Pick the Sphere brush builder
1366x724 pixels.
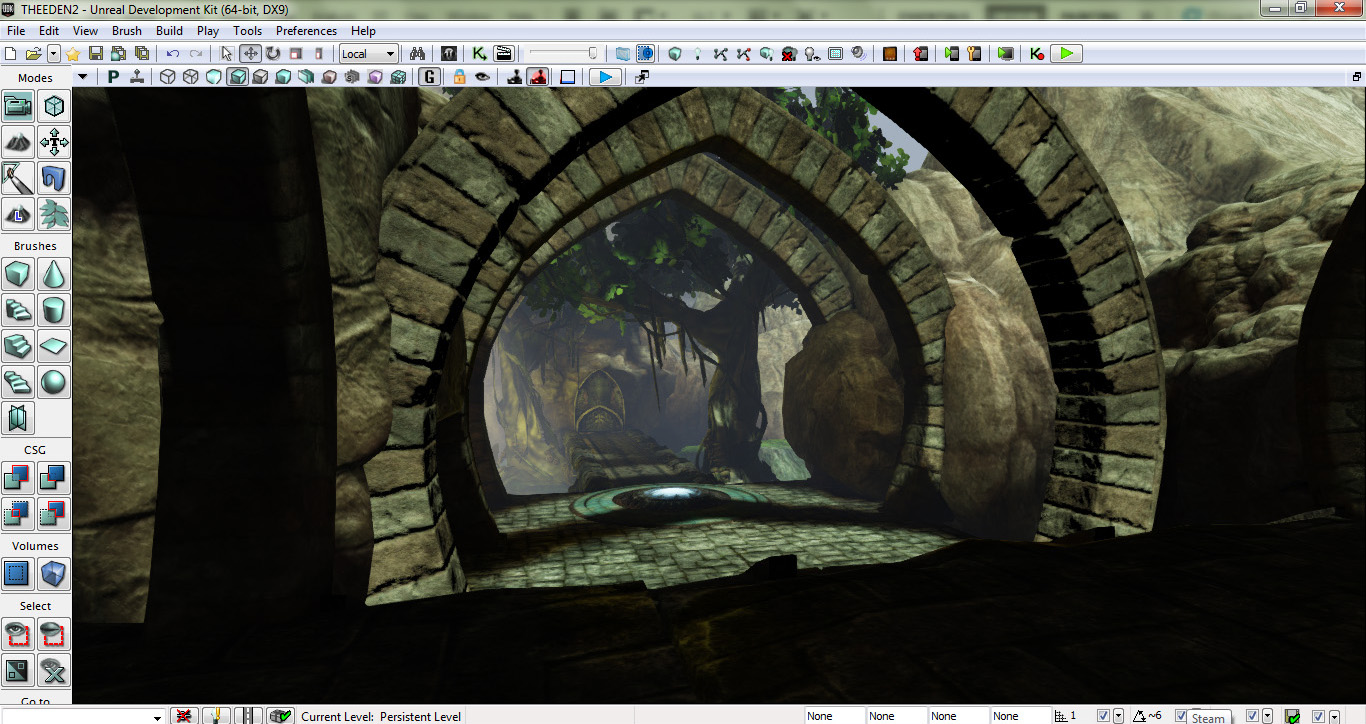click(54, 382)
